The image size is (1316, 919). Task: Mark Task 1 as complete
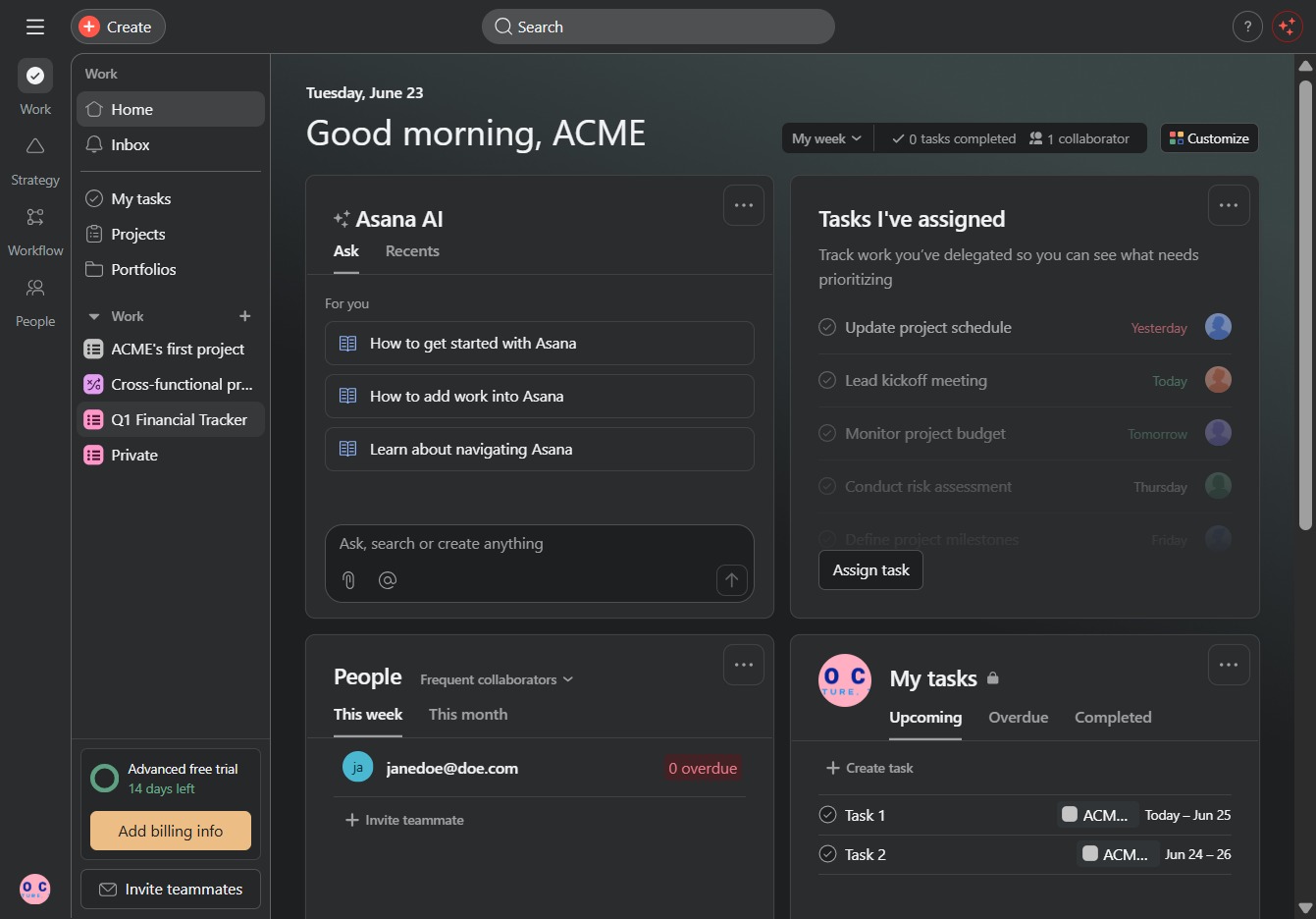[827, 815]
